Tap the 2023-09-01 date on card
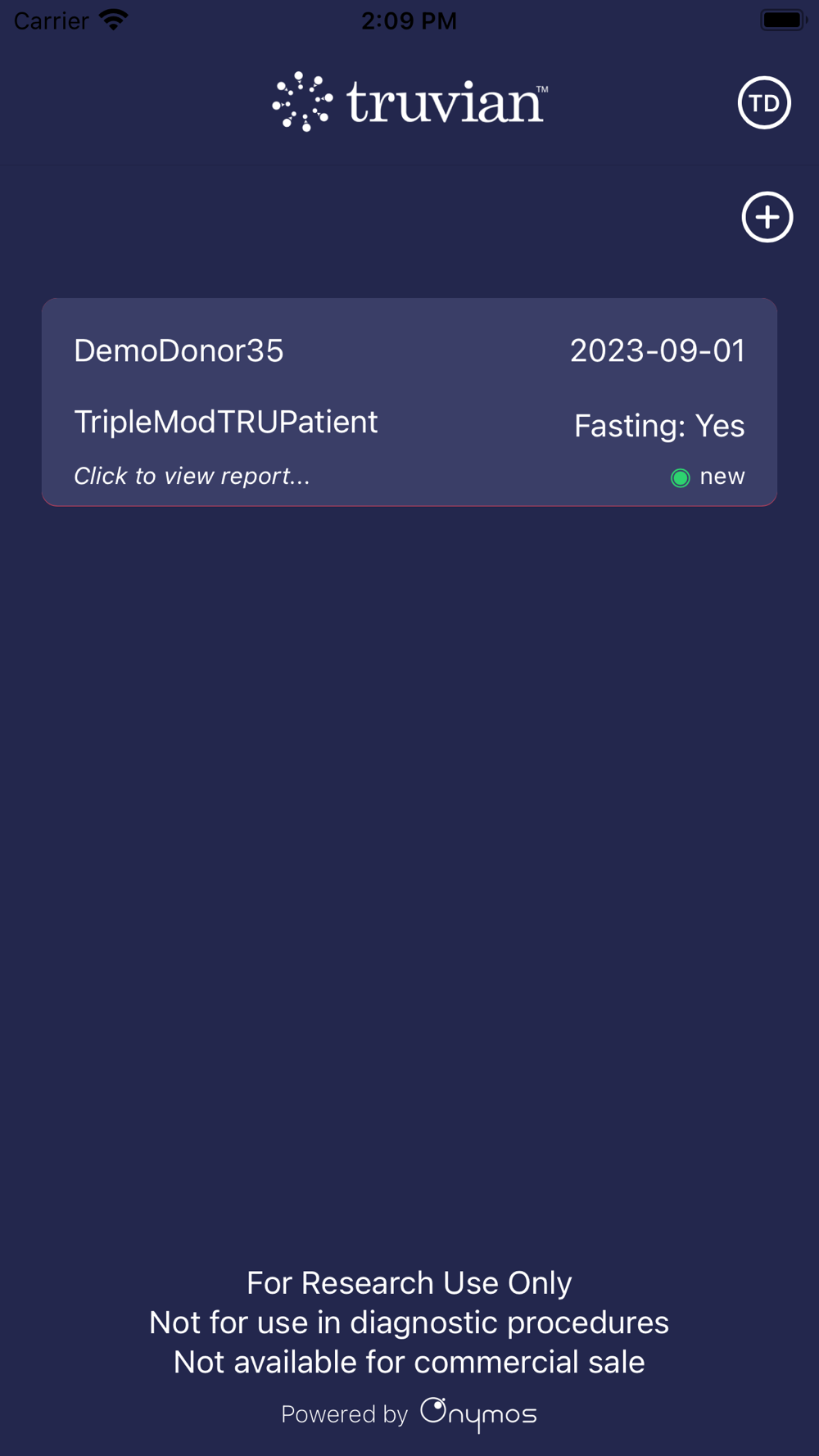The width and height of the screenshot is (819, 1456). tap(658, 350)
